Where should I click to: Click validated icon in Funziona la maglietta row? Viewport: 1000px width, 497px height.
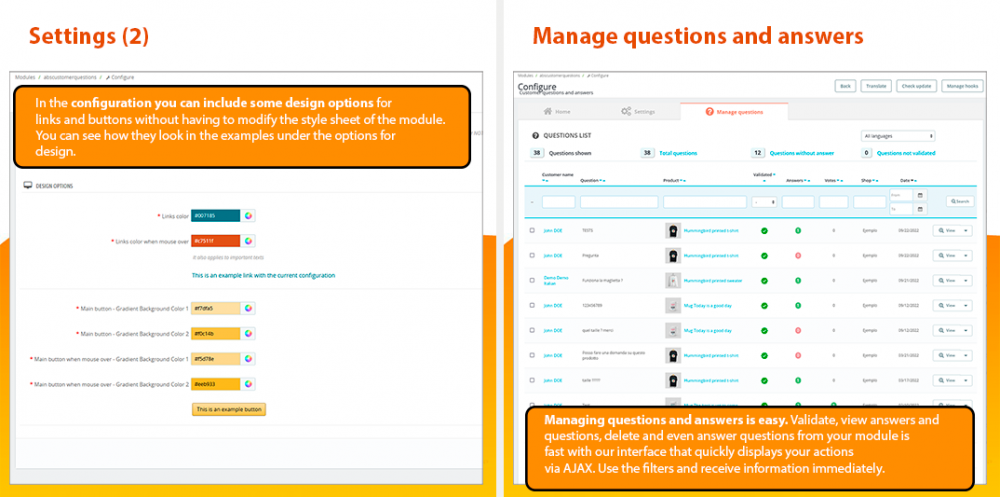[x=764, y=280]
